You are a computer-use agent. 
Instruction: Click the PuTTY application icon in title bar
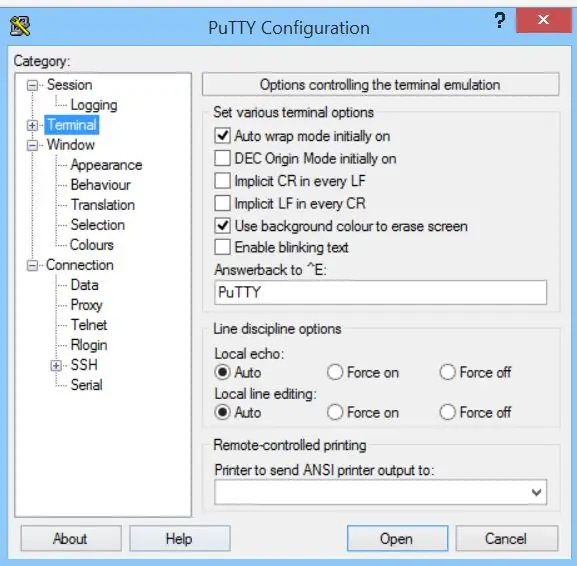(x=20, y=26)
